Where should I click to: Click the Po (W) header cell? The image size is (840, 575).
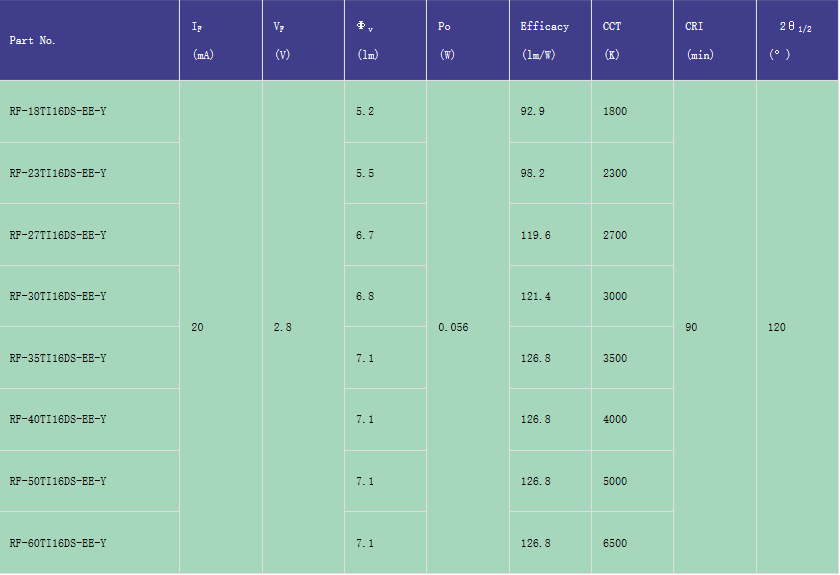(x=468, y=40)
